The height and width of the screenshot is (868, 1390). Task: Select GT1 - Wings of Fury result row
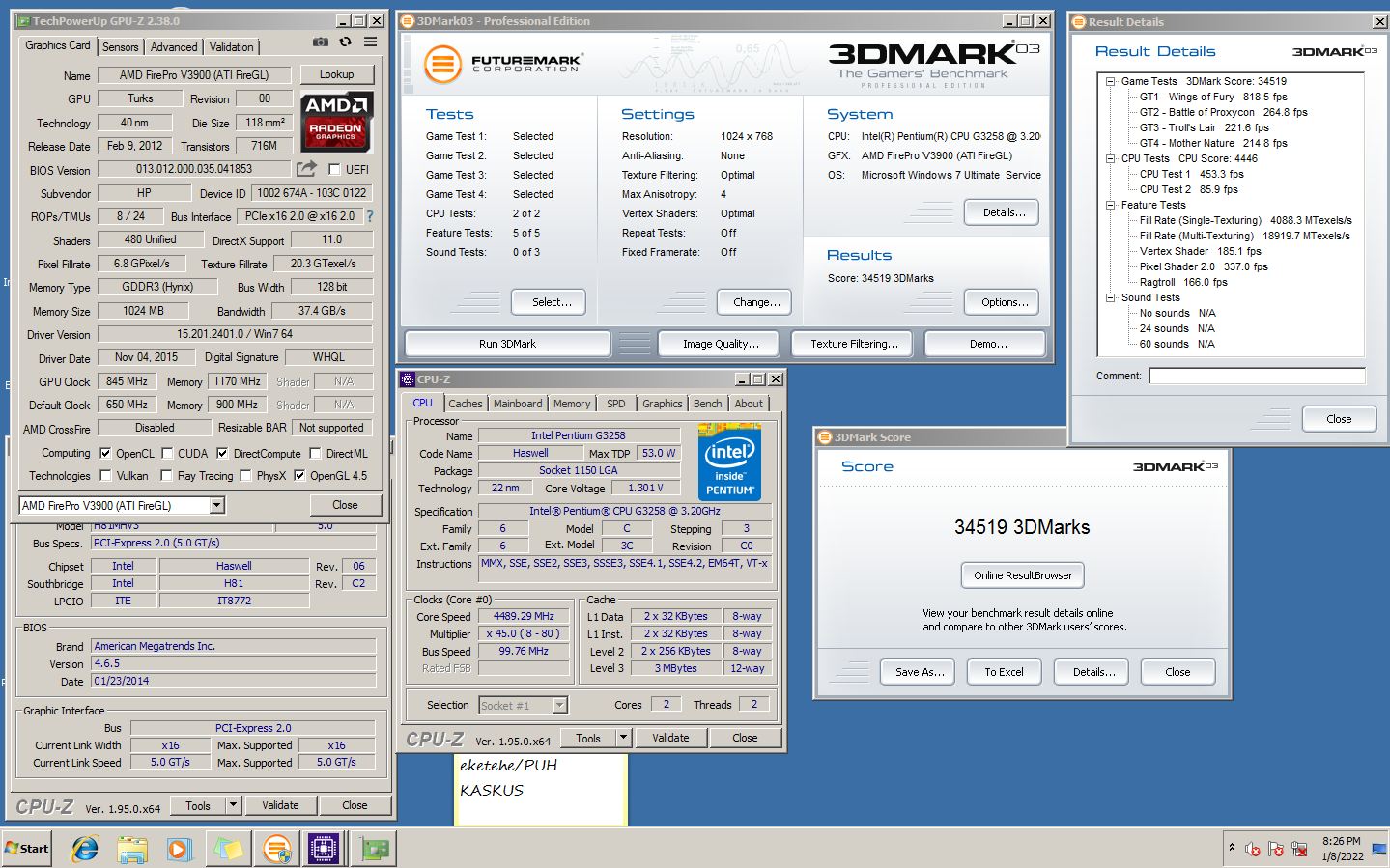[x=1213, y=97]
